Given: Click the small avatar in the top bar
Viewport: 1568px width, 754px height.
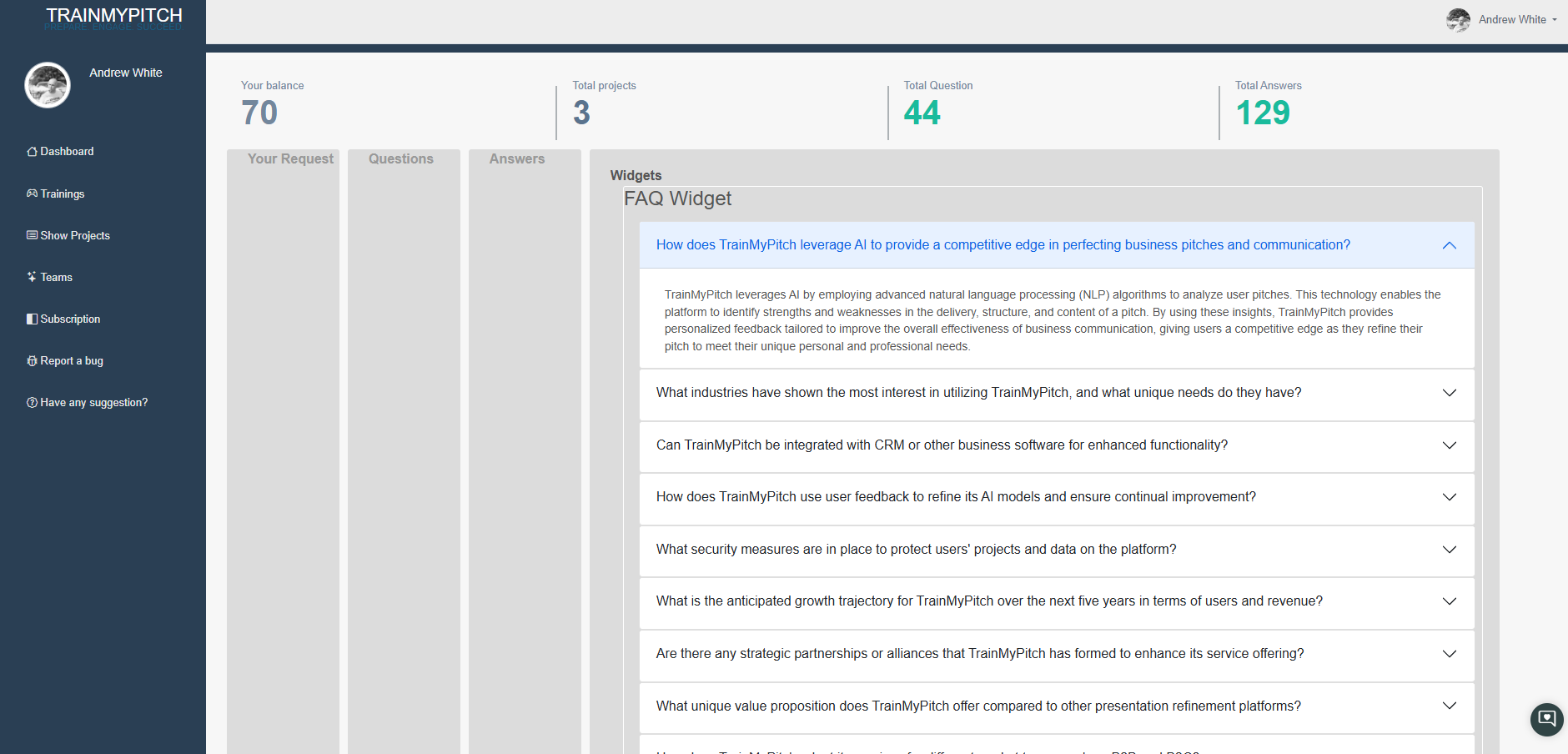Looking at the screenshot, I should pyautogui.click(x=1458, y=20).
